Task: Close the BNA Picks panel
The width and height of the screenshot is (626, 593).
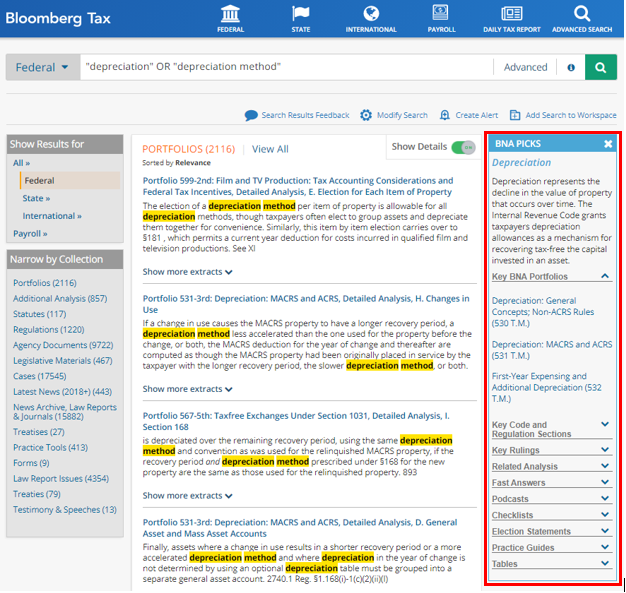Action: tap(608, 144)
